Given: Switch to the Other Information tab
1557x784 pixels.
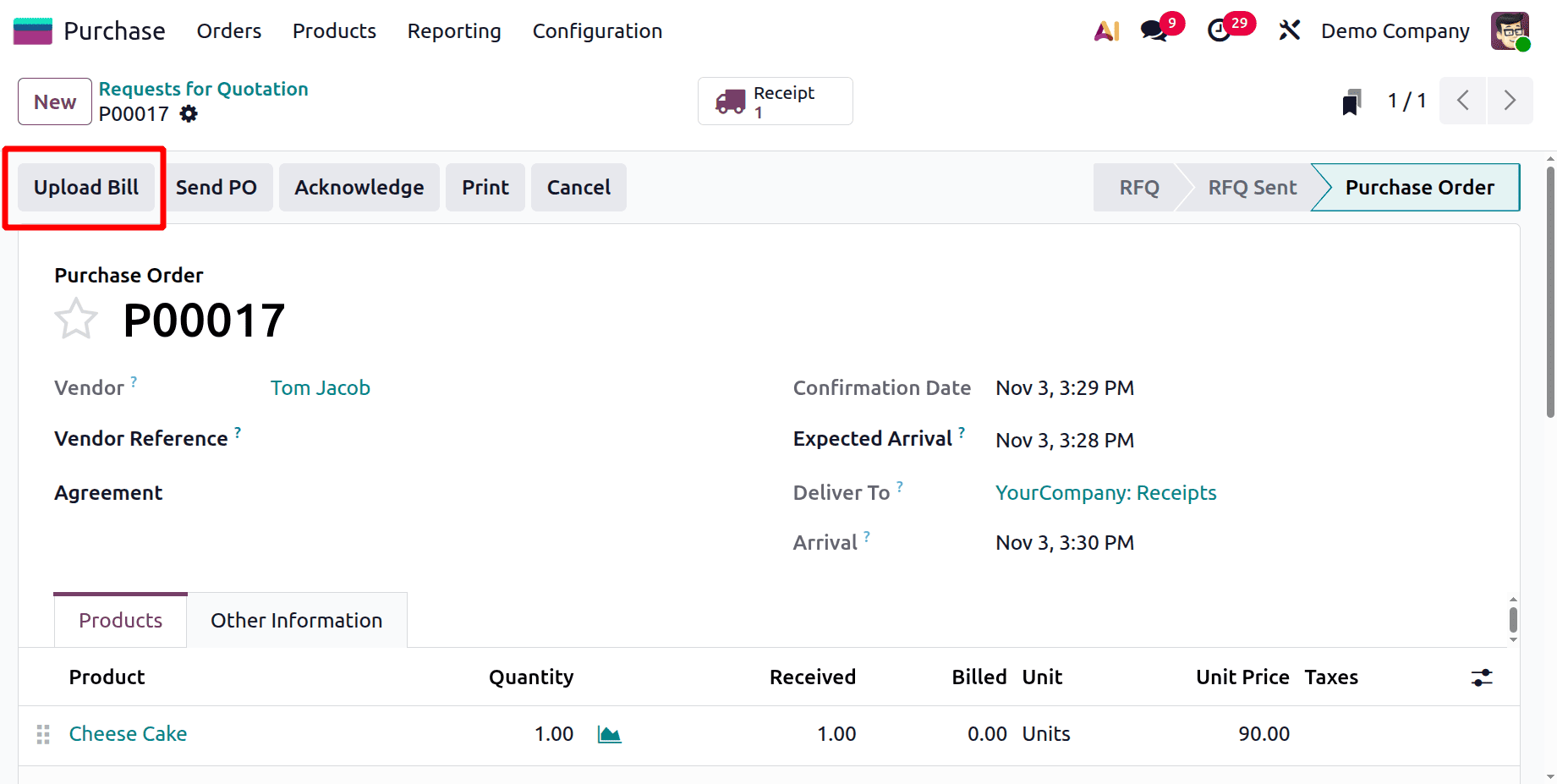Looking at the screenshot, I should [x=296, y=620].
